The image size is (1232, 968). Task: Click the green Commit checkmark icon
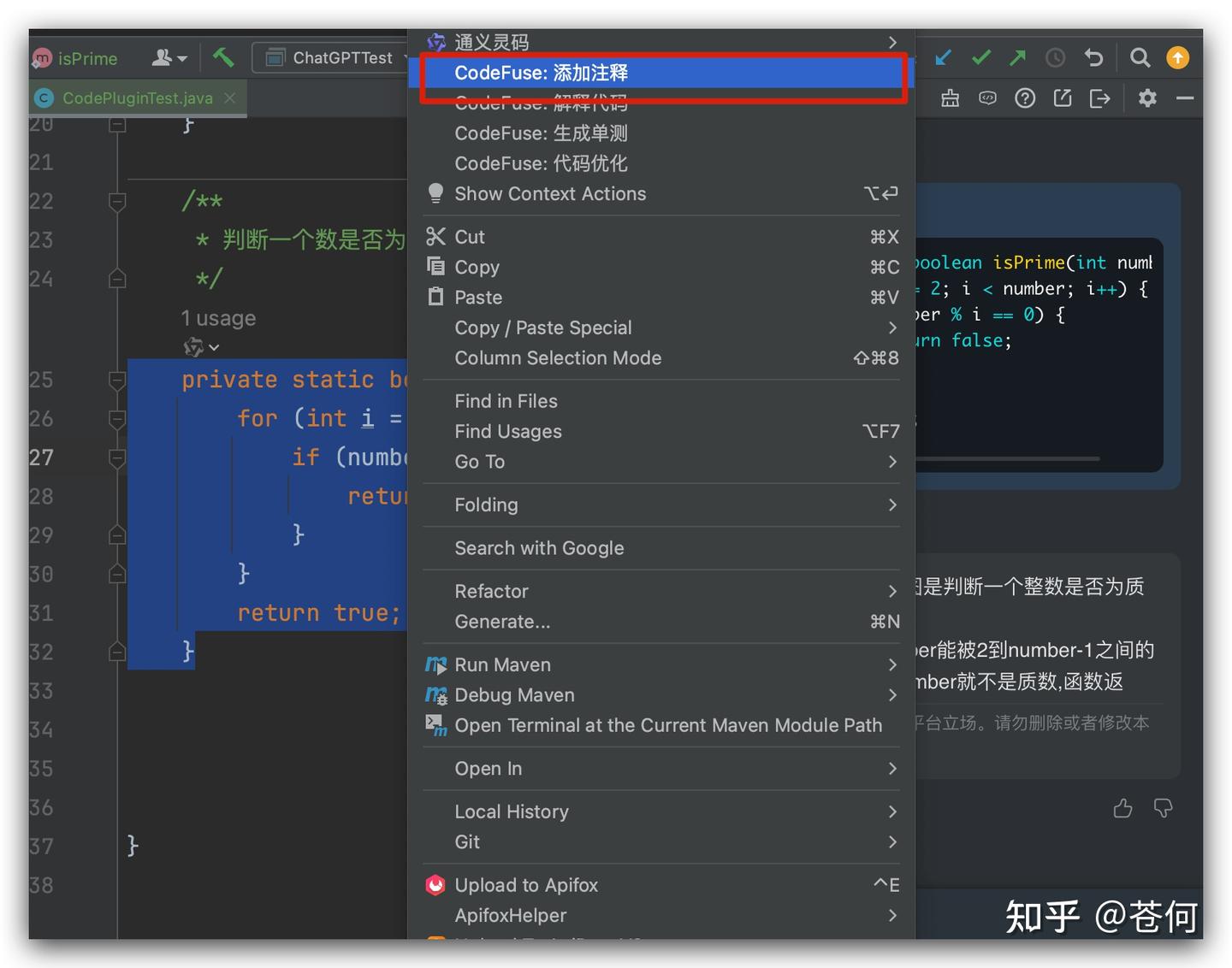pyautogui.click(x=981, y=57)
